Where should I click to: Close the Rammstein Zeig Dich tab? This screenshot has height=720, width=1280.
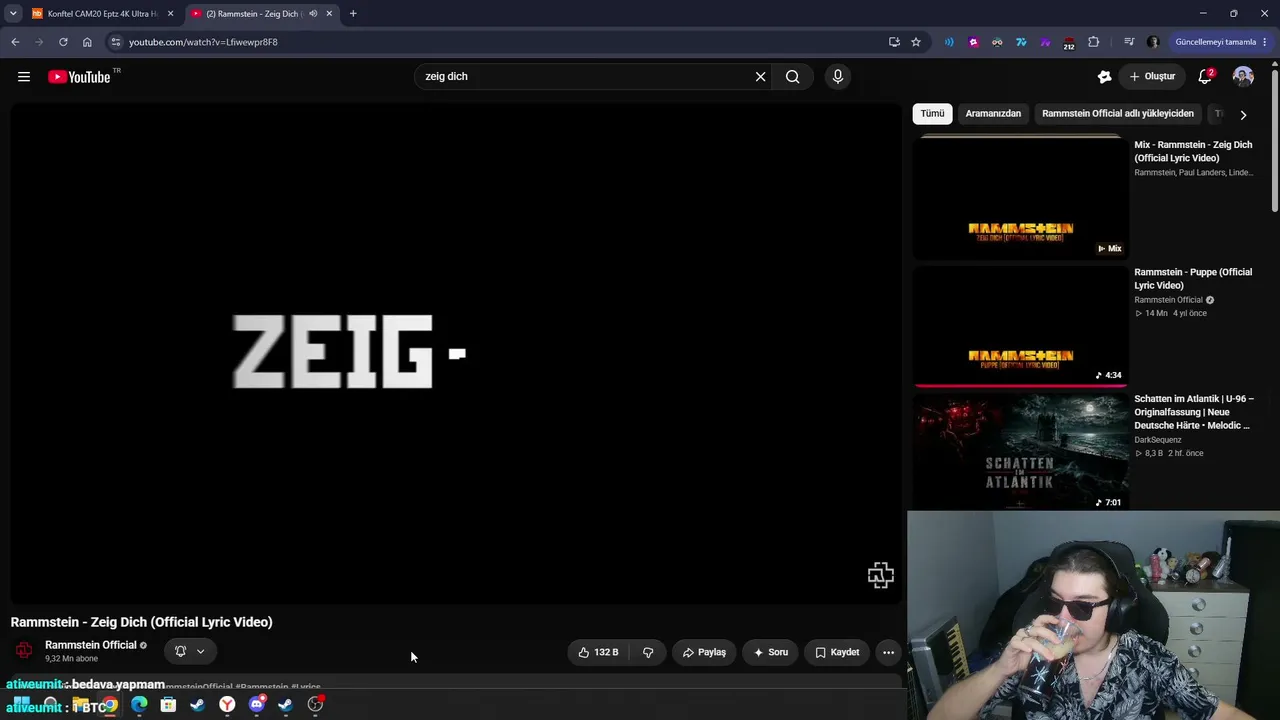tap(329, 14)
